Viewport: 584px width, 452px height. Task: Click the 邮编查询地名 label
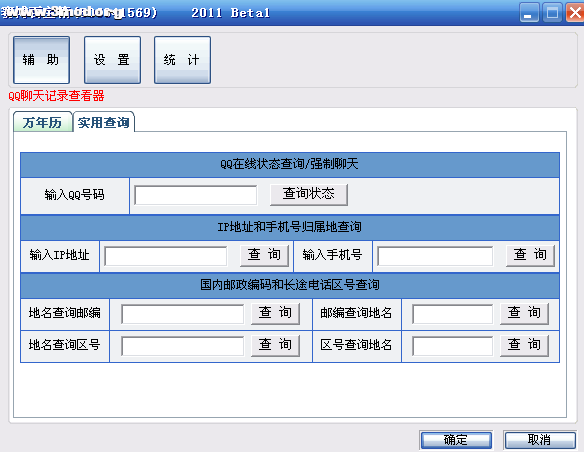coord(356,313)
